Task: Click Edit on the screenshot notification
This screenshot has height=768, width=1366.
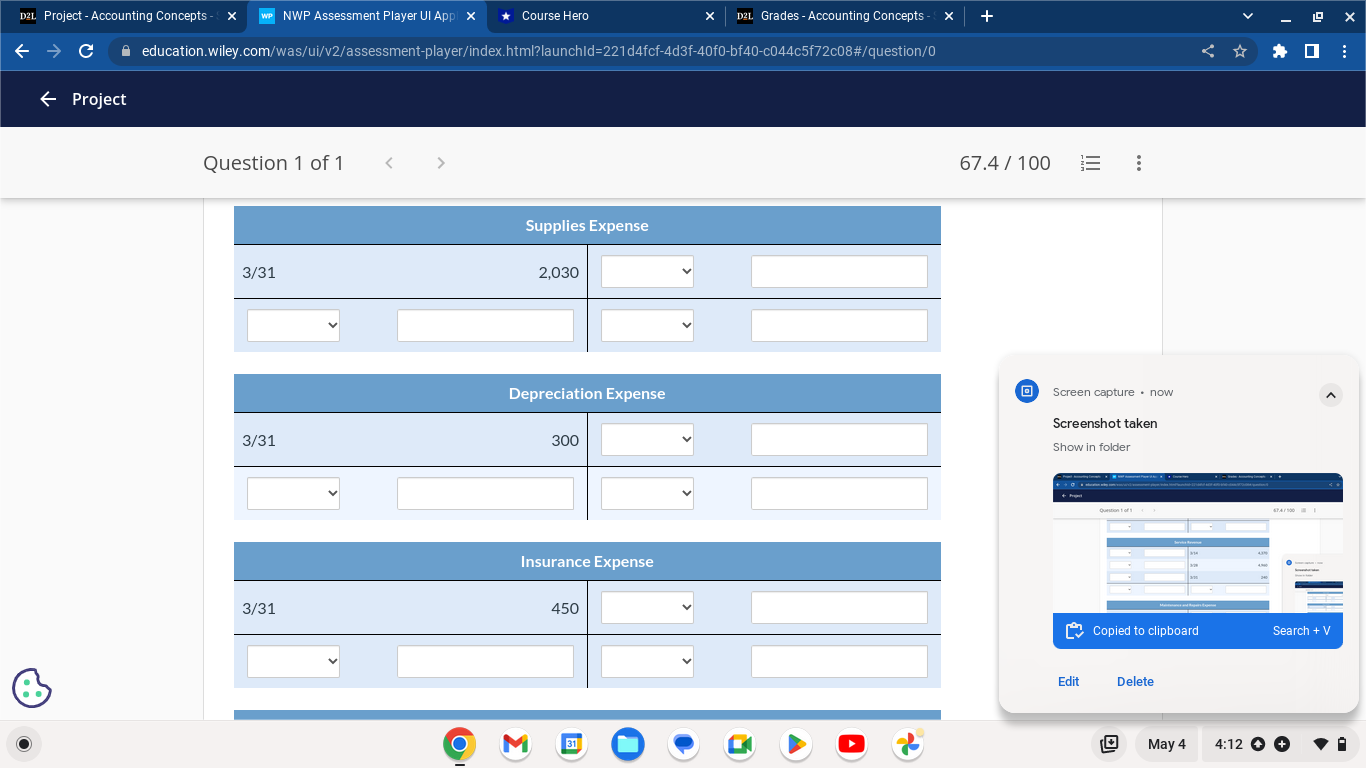Action: pyautogui.click(x=1068, y=681)
